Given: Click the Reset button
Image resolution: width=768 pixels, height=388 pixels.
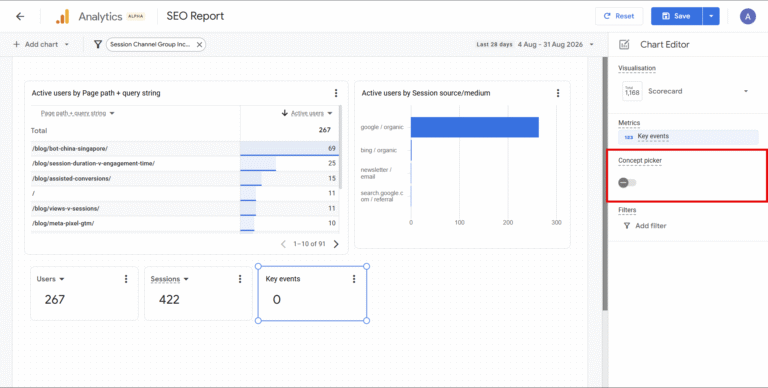Looking at the screenshot, I should 619,16.
